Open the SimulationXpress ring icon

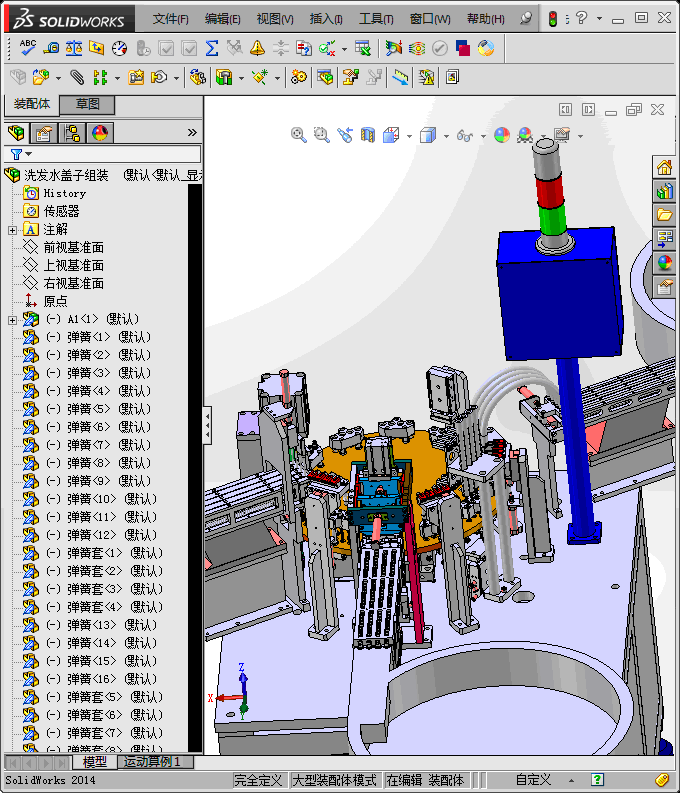click(x=486, y=48)
